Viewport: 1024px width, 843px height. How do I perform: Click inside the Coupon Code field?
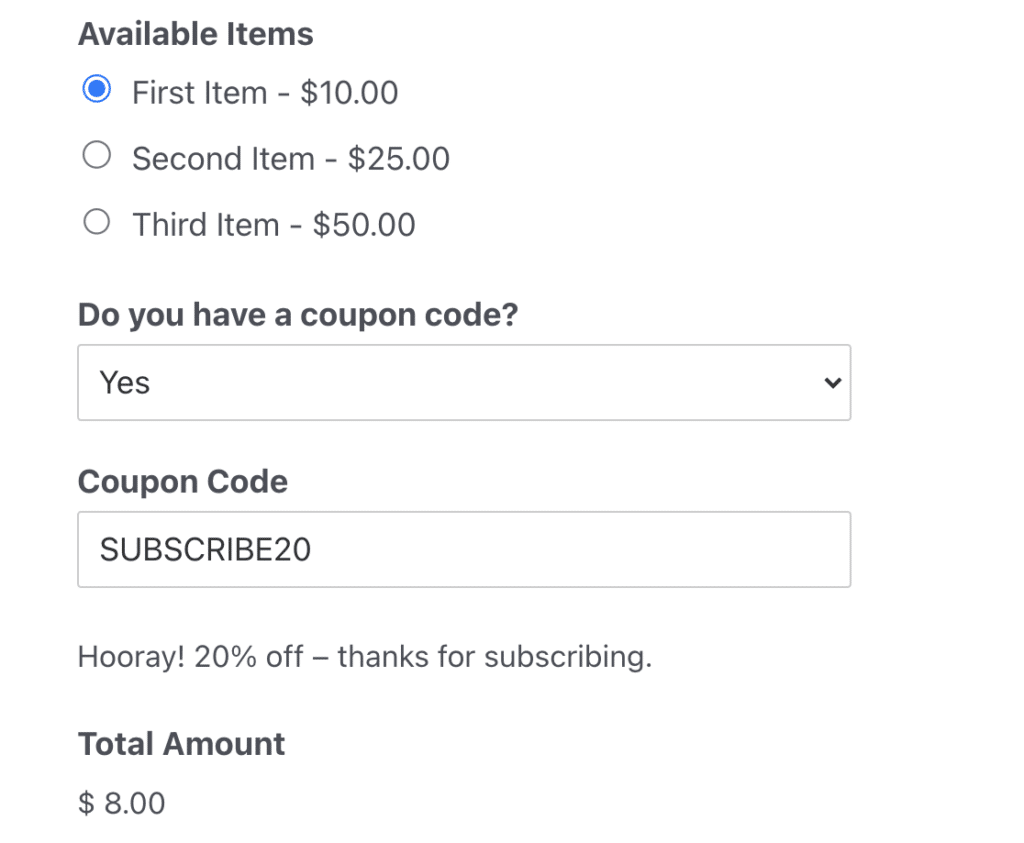pos(463,549)
